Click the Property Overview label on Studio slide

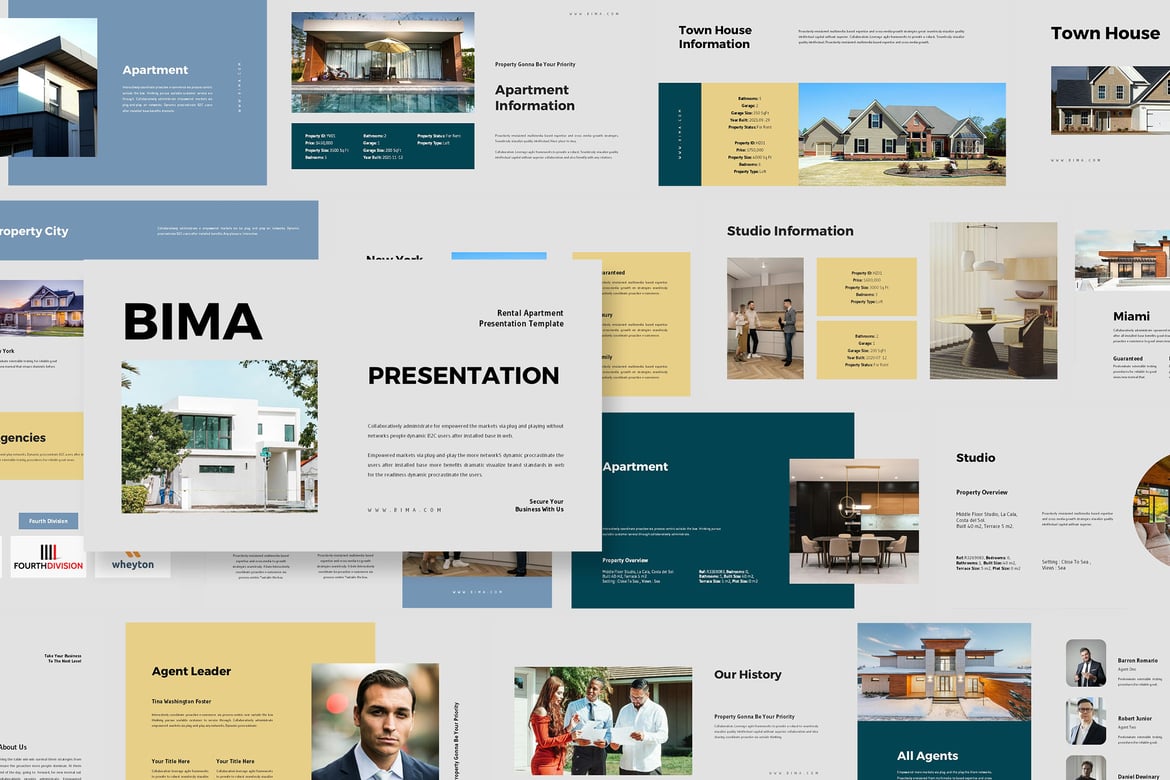point(981,493)
